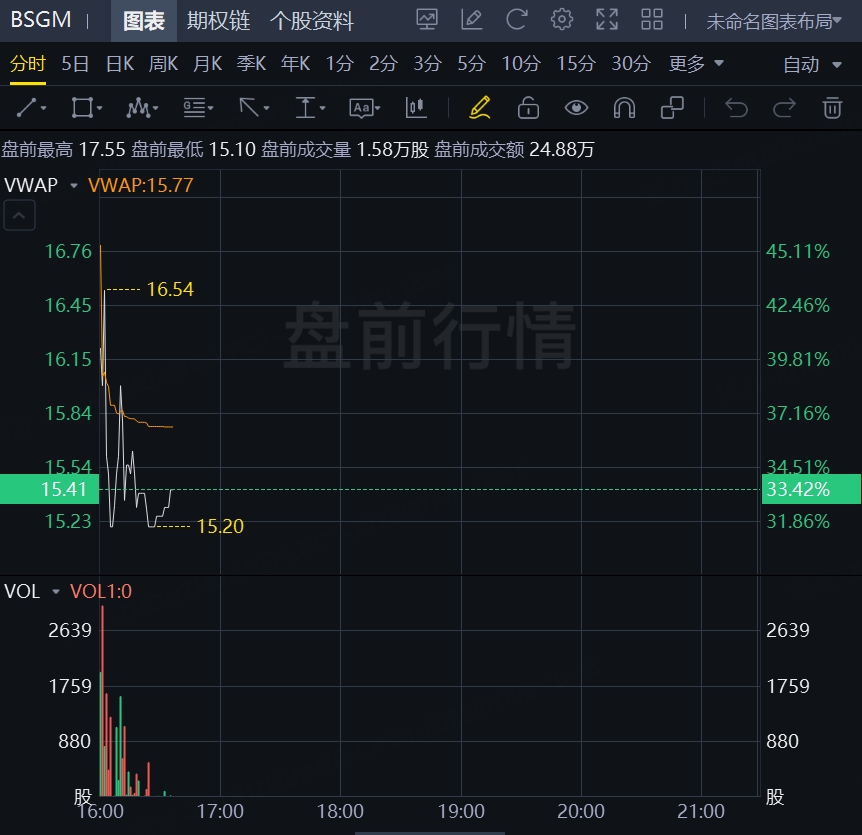Expand the 自动 dropdown
Viewport: 862px width, 835px height.
(813, 64)
